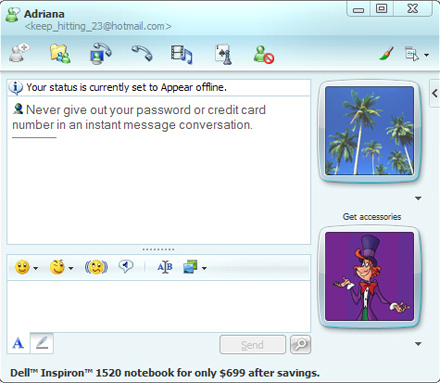Start a video call

(x=101, y=53)
